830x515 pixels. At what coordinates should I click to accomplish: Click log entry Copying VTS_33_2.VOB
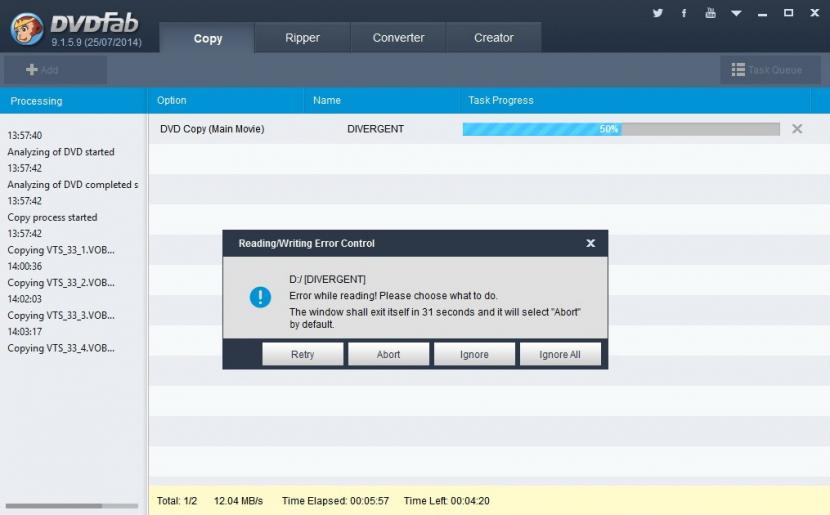point(61,283)
